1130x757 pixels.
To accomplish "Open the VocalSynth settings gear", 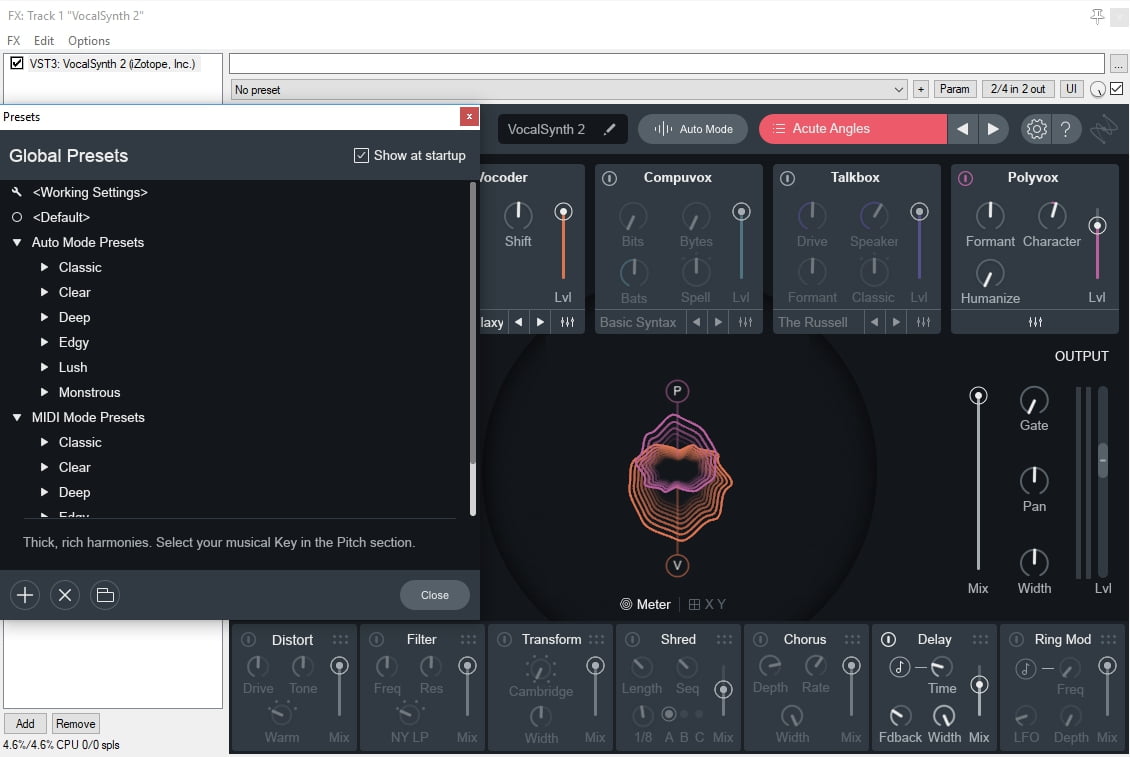I will coord(1036,129).
